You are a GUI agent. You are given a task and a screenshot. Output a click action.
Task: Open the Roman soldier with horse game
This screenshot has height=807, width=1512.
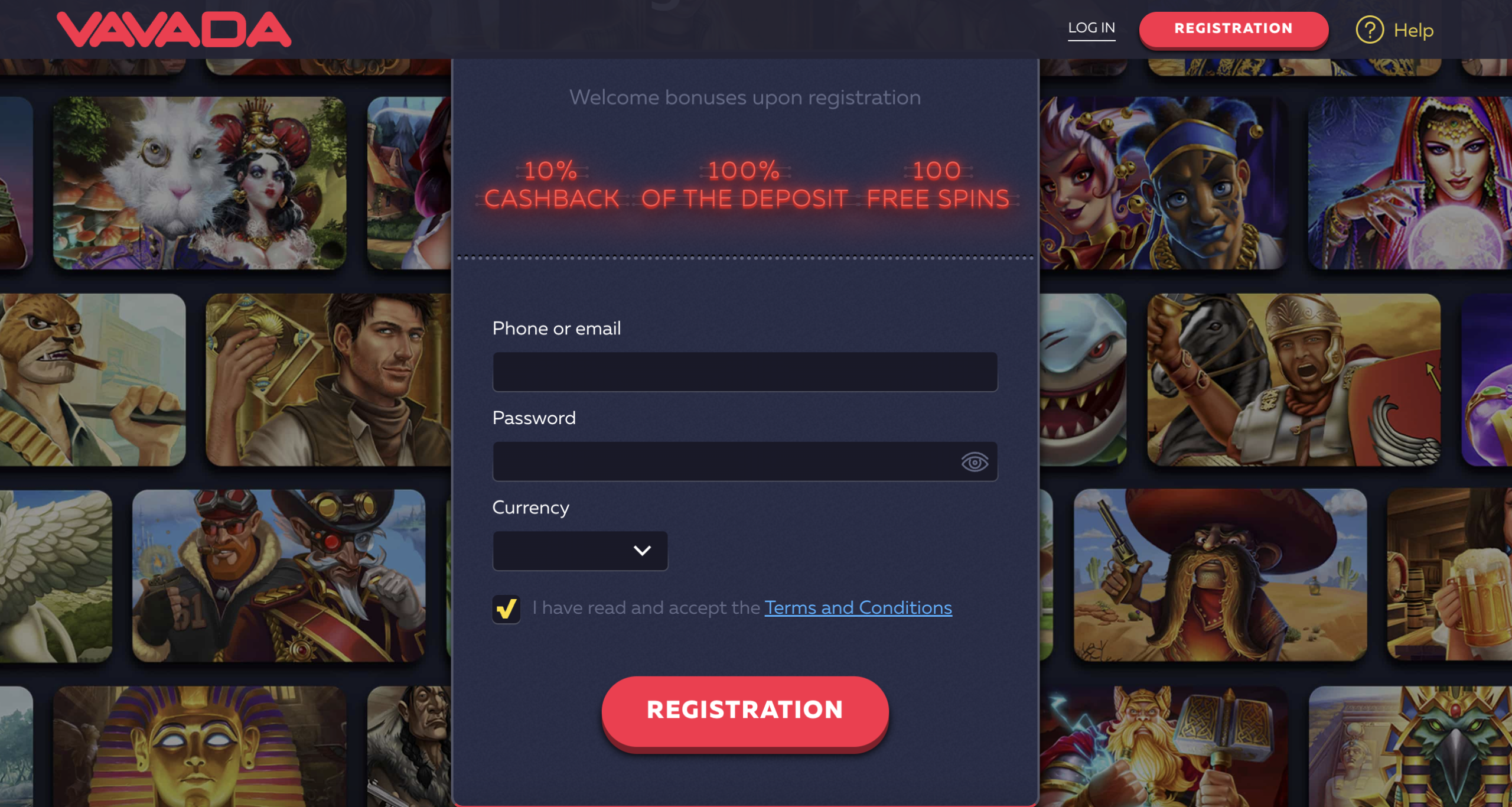(x=1293, y=380)
